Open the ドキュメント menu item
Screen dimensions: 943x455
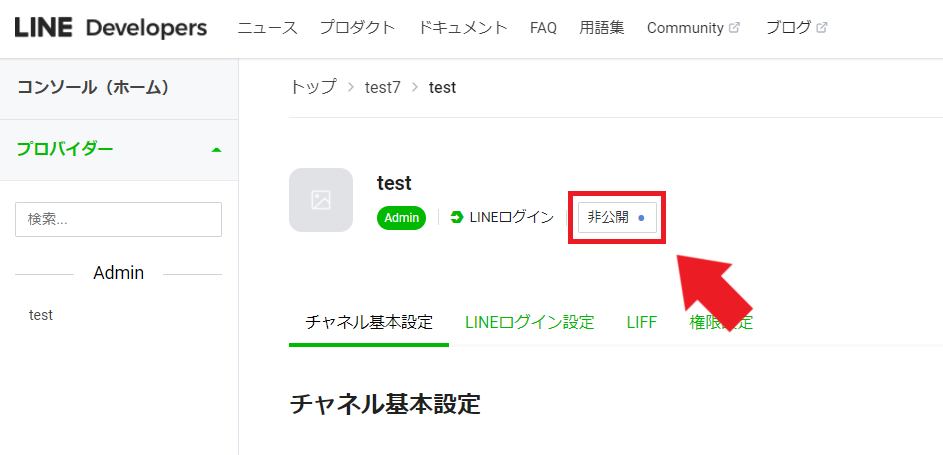(462, 28)
